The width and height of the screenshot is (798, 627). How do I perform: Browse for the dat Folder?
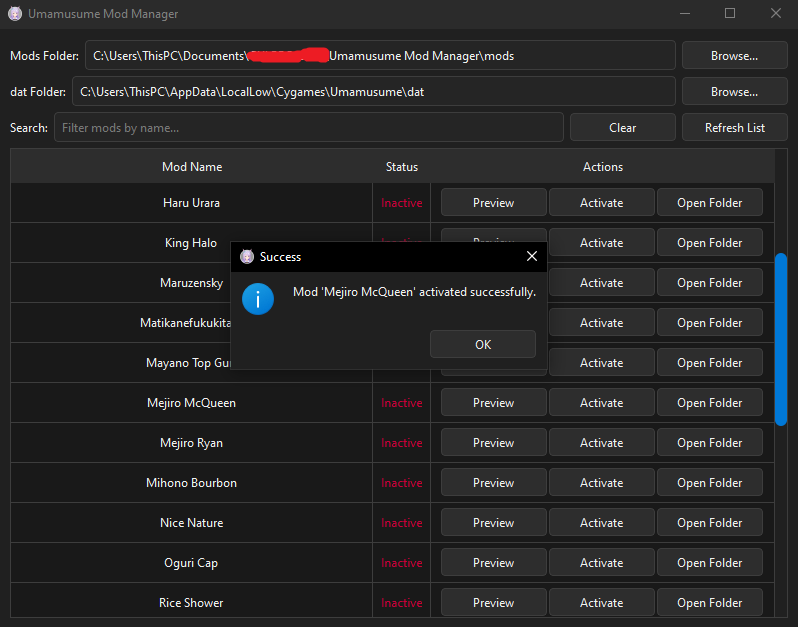click(734, 92)
